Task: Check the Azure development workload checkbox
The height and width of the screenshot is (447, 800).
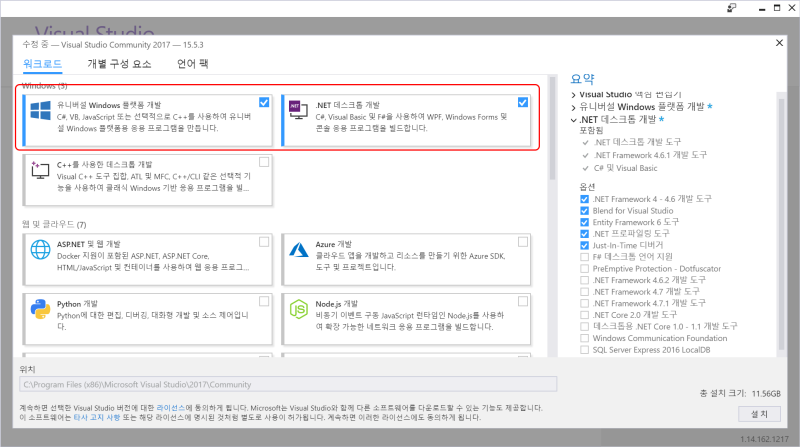Action: coord(523,242)
